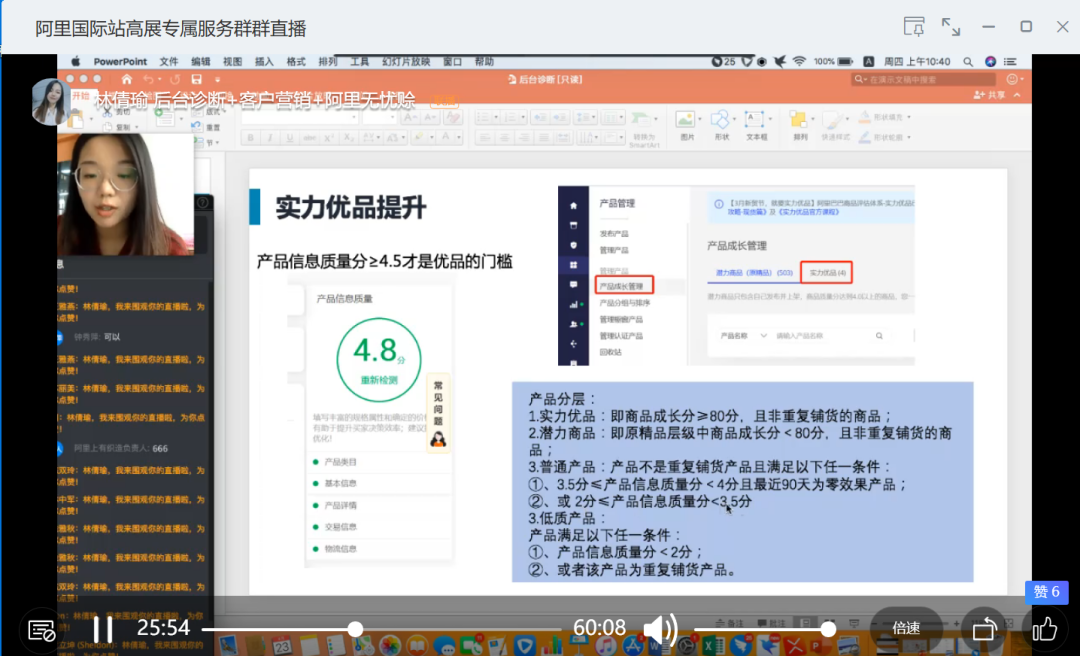Viewport: 1080px width, 656px height.
Task: Open the 帮助 menu
Action: [484, 62]
